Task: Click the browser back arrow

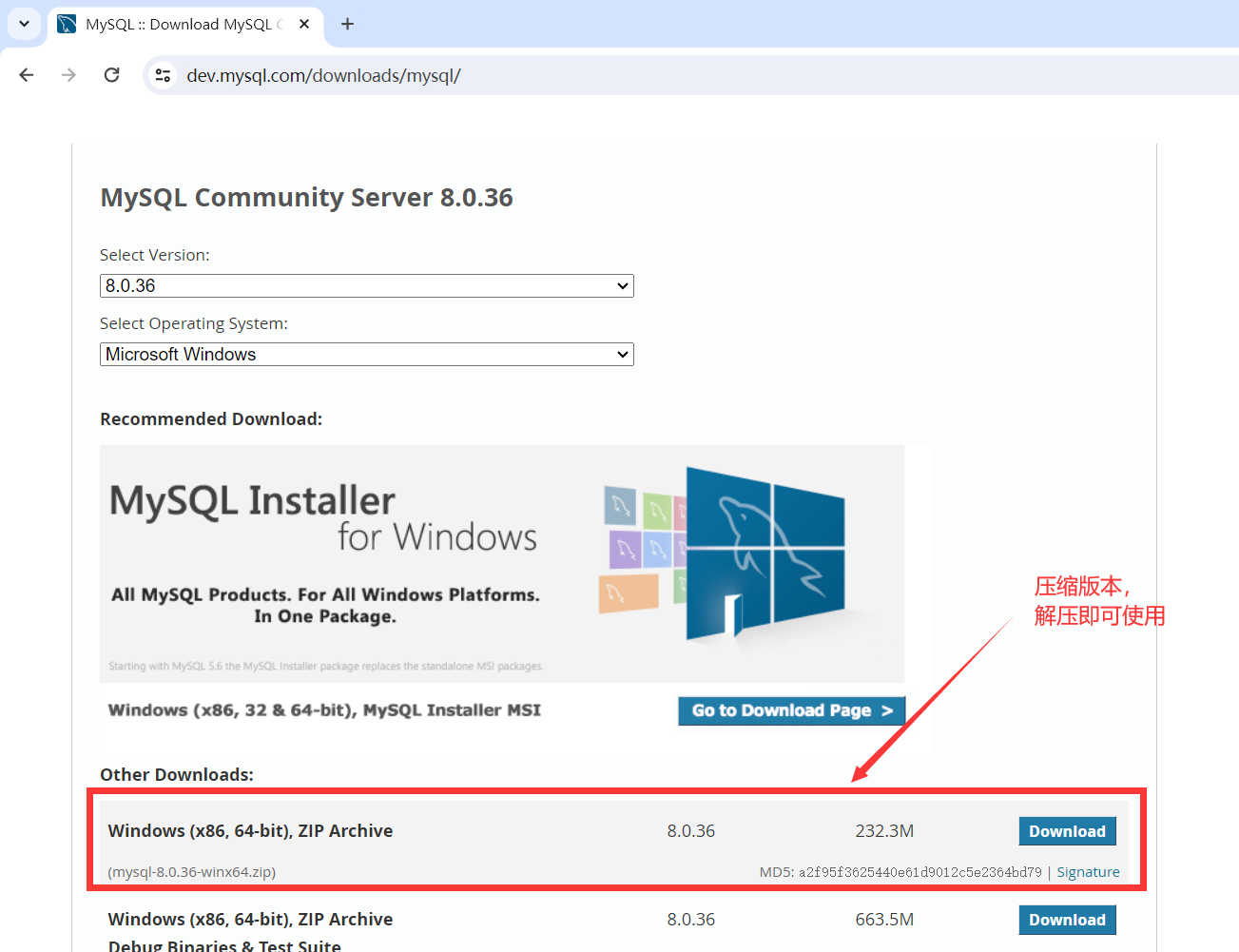Action: (x=27, y=75)
